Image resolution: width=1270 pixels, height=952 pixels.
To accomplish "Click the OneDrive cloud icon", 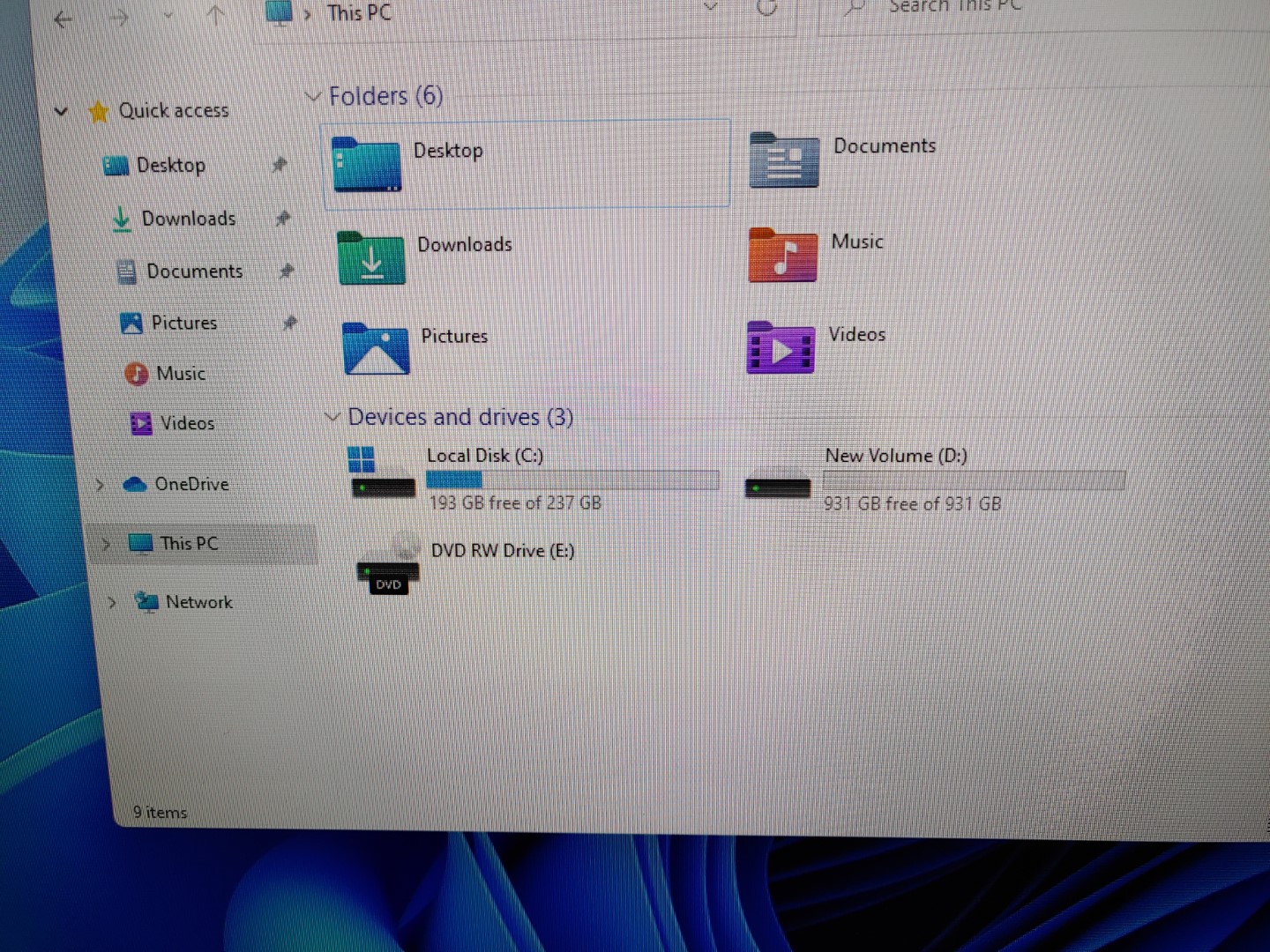I will coord(135,484).
